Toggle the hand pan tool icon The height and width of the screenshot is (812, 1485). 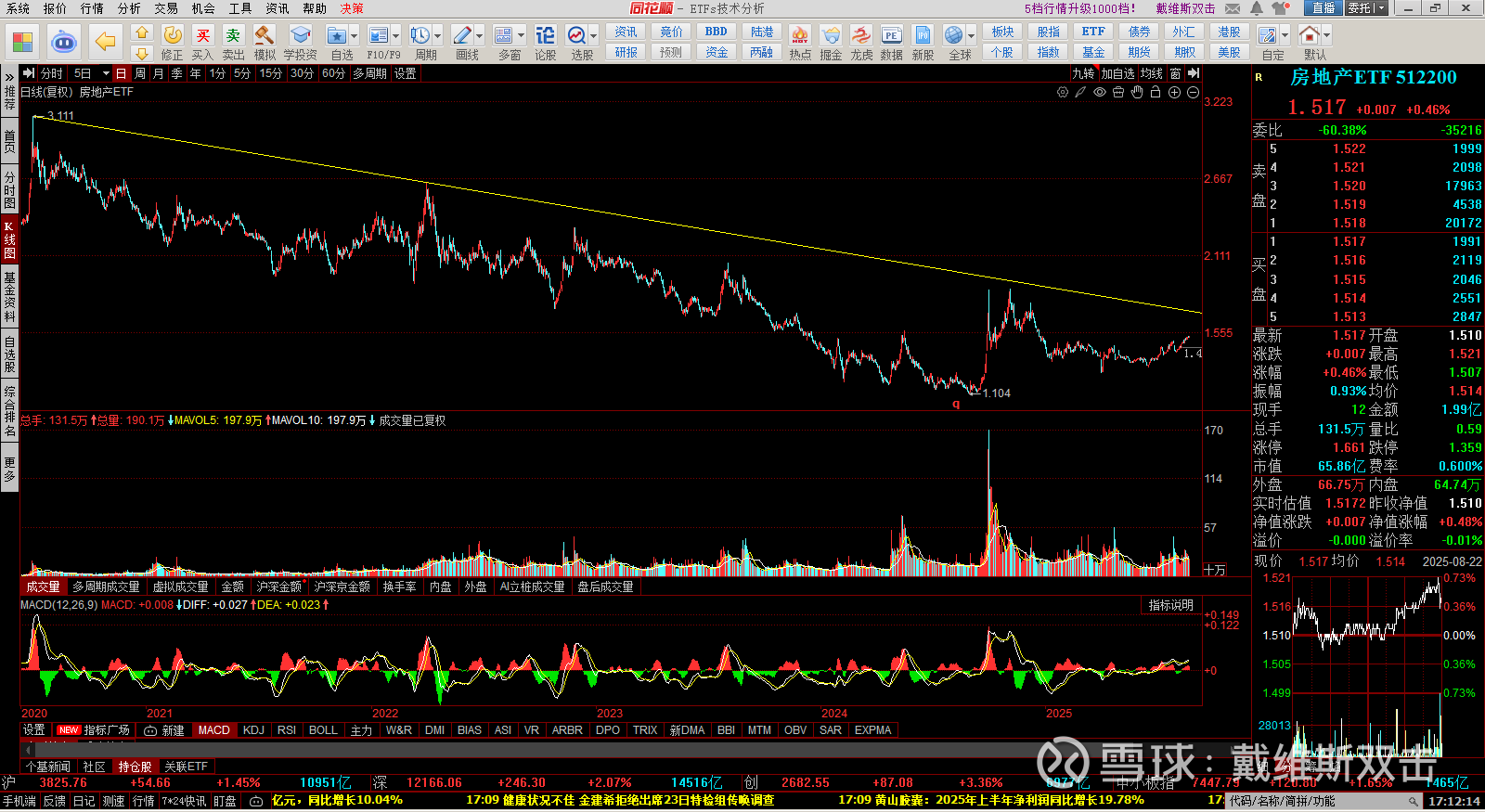coord(1137,92)
